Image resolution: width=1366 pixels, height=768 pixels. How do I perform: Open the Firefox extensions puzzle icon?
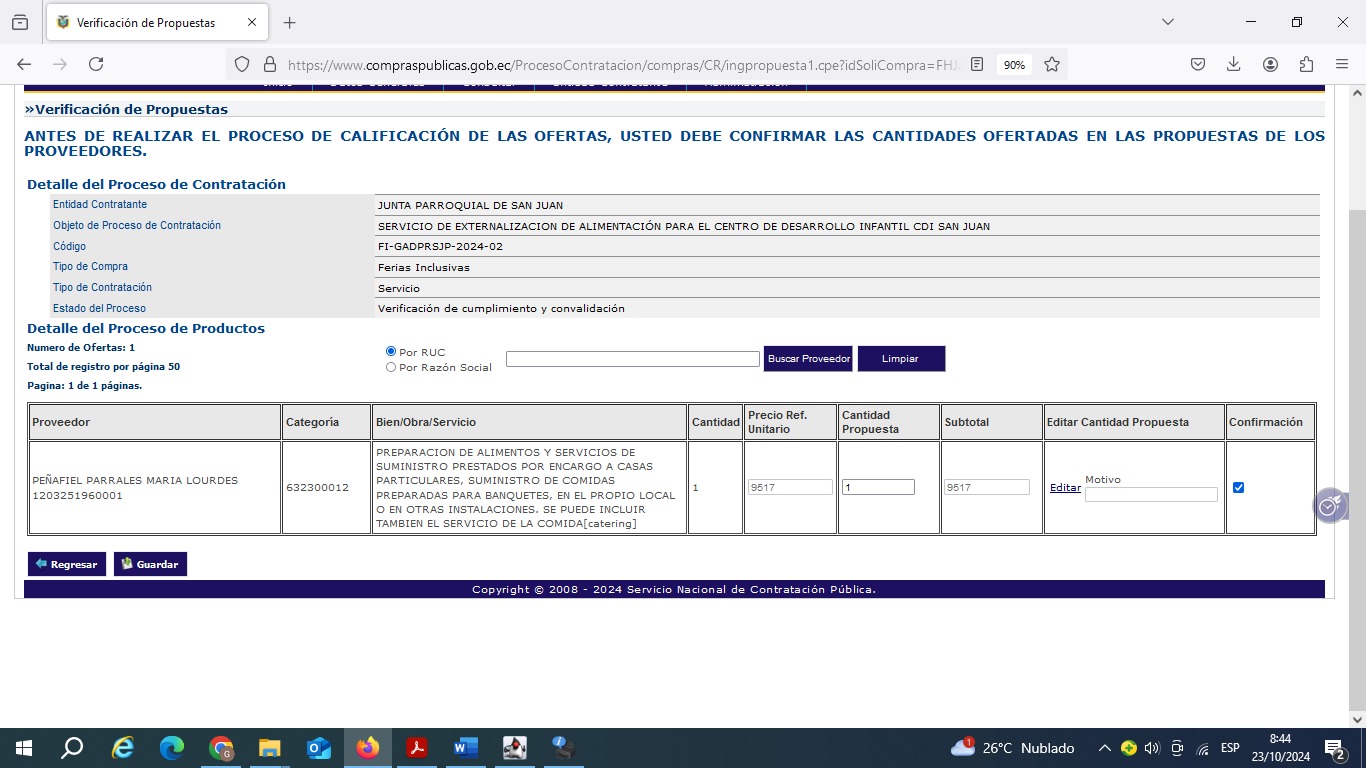1306,64
